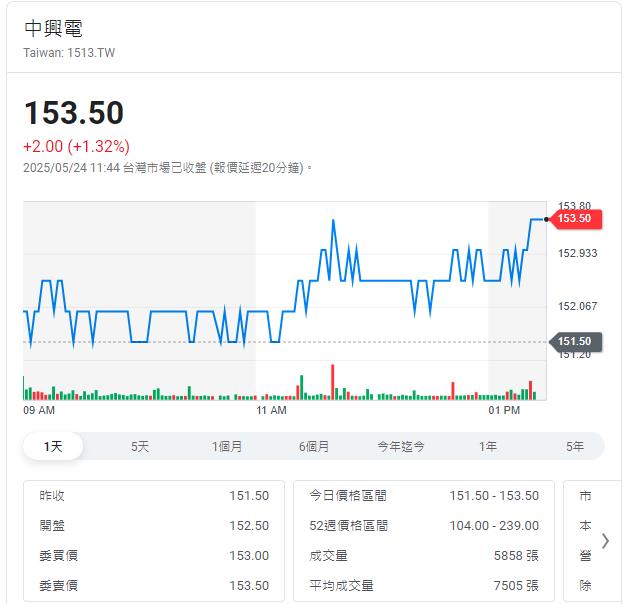Screen dimensions: 627x604
Task: Switch chart to 1年 range
Action: click(488, 446)
